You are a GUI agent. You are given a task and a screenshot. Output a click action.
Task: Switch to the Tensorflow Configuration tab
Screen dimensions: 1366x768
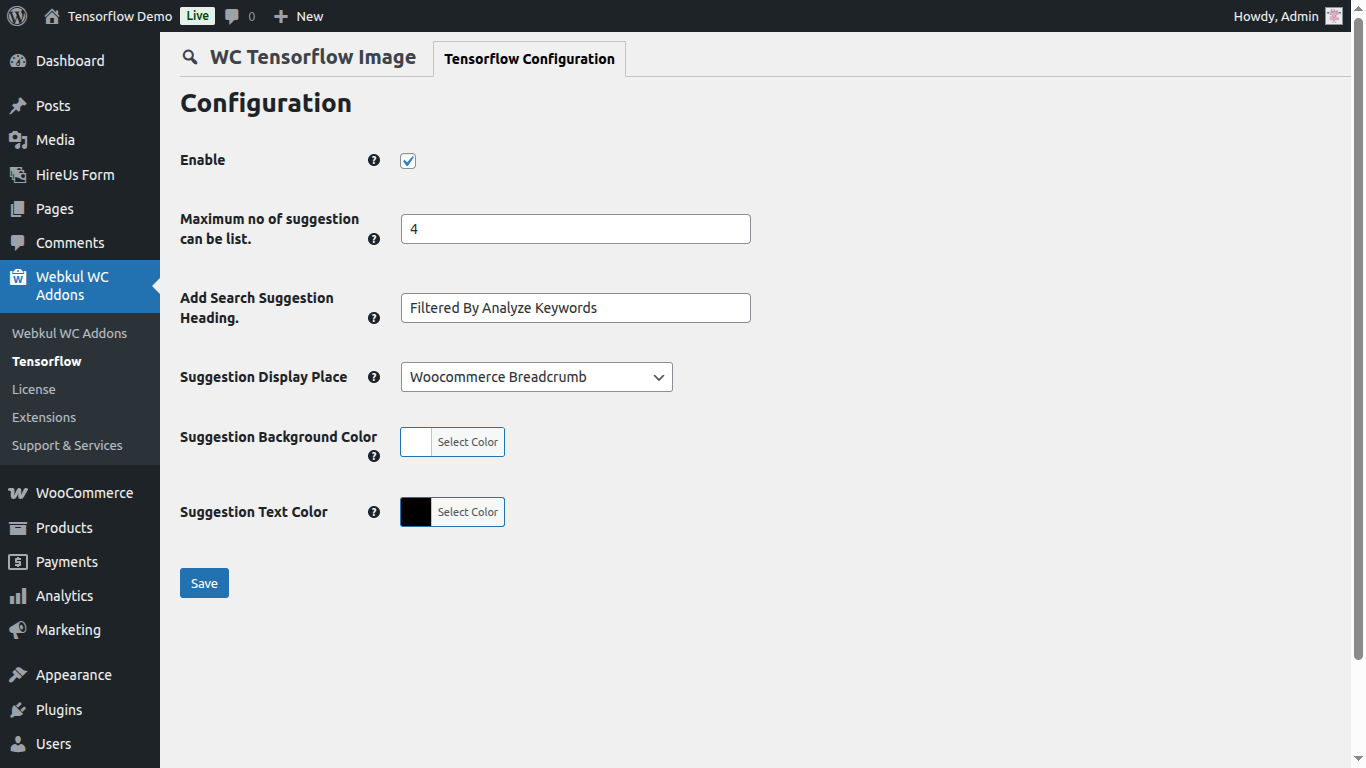pyautogui.click(x=529, y=59)
